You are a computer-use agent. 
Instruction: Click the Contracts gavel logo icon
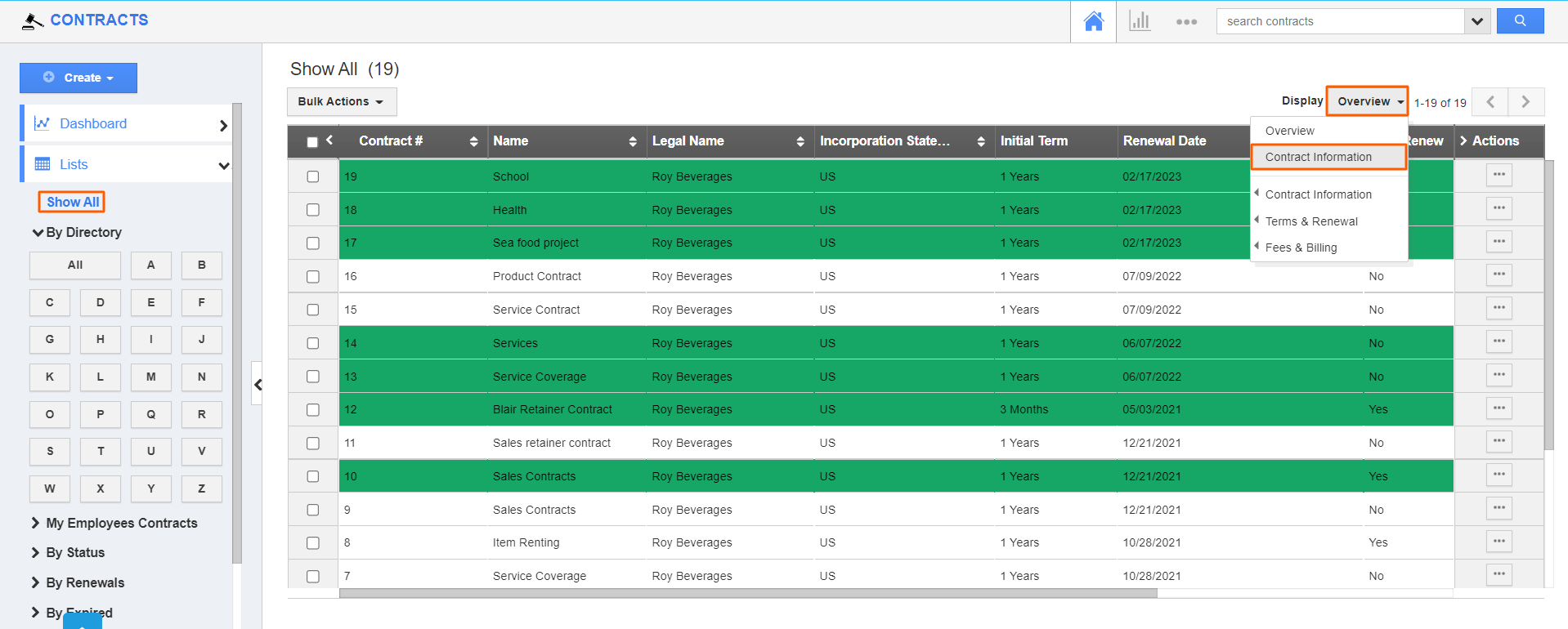pos(32,20)
